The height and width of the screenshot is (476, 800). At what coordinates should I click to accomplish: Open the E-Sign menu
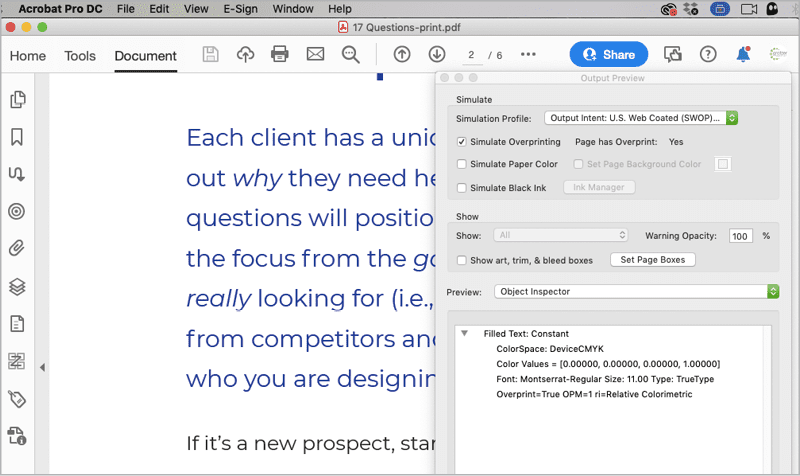point(240,9)
